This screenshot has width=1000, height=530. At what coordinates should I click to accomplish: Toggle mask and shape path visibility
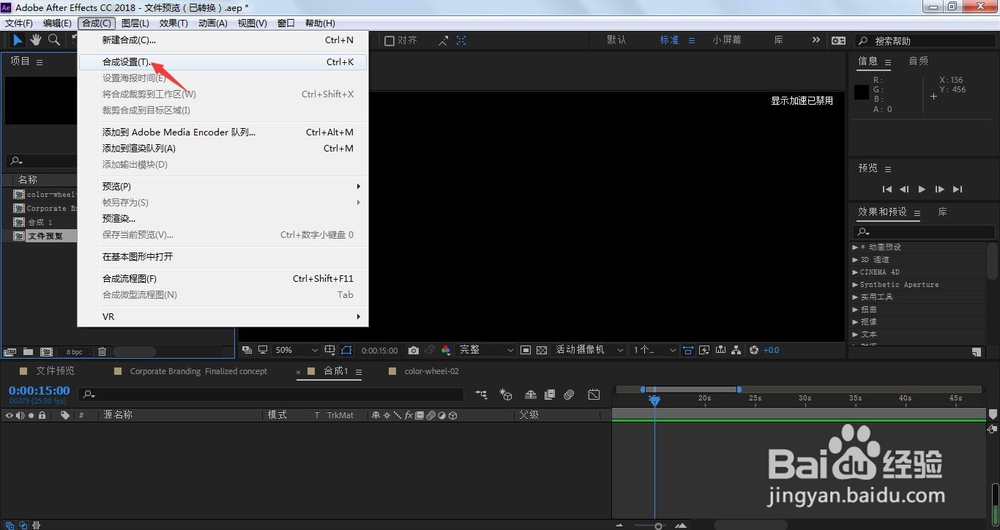click(346, 350)
